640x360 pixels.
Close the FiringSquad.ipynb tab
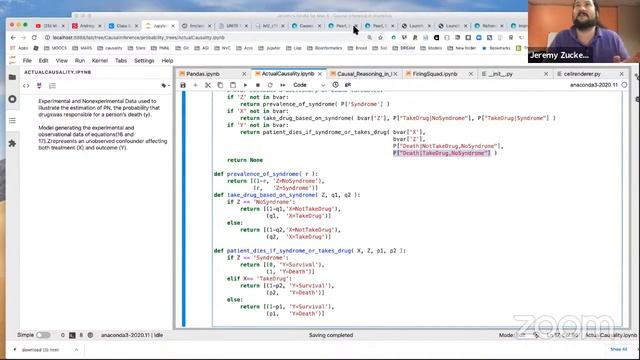(471, 74)
